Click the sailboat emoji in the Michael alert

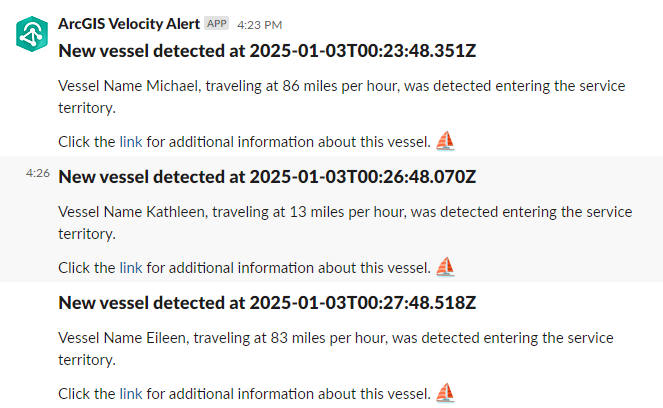[x=446, y=141]
